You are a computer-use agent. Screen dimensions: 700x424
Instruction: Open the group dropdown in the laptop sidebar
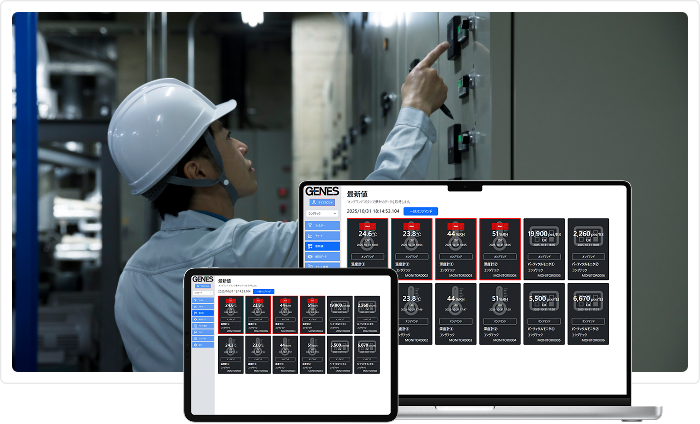pos(321,213)
